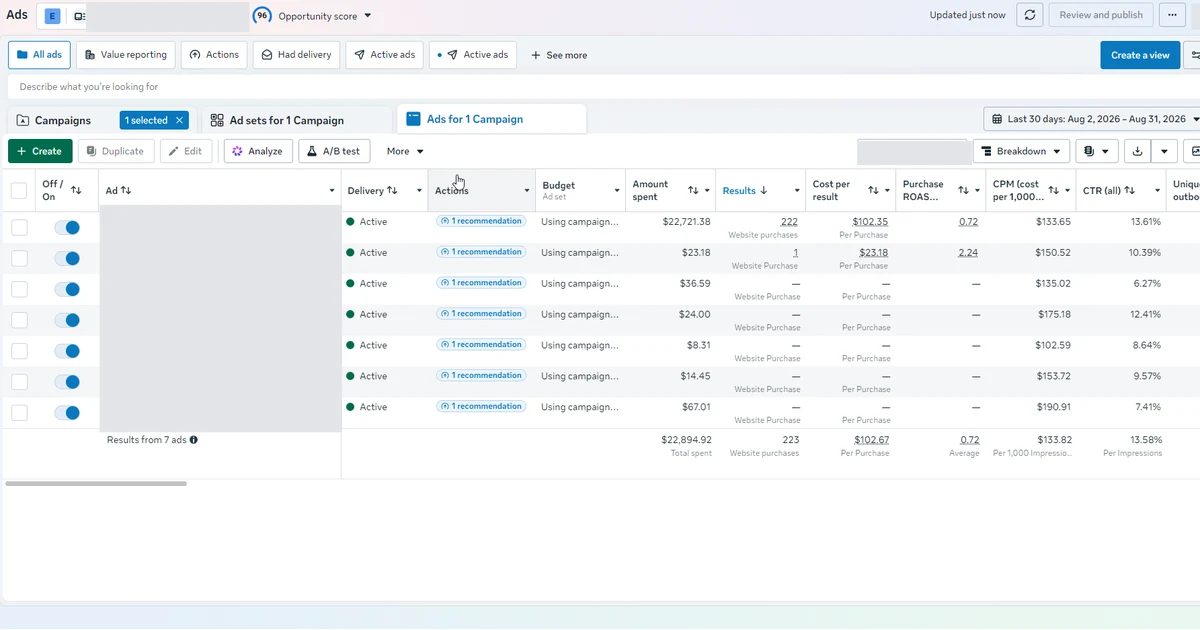The image size is (1200, 630).
Task: Open the Actions column options arrow
Action: 527,190
